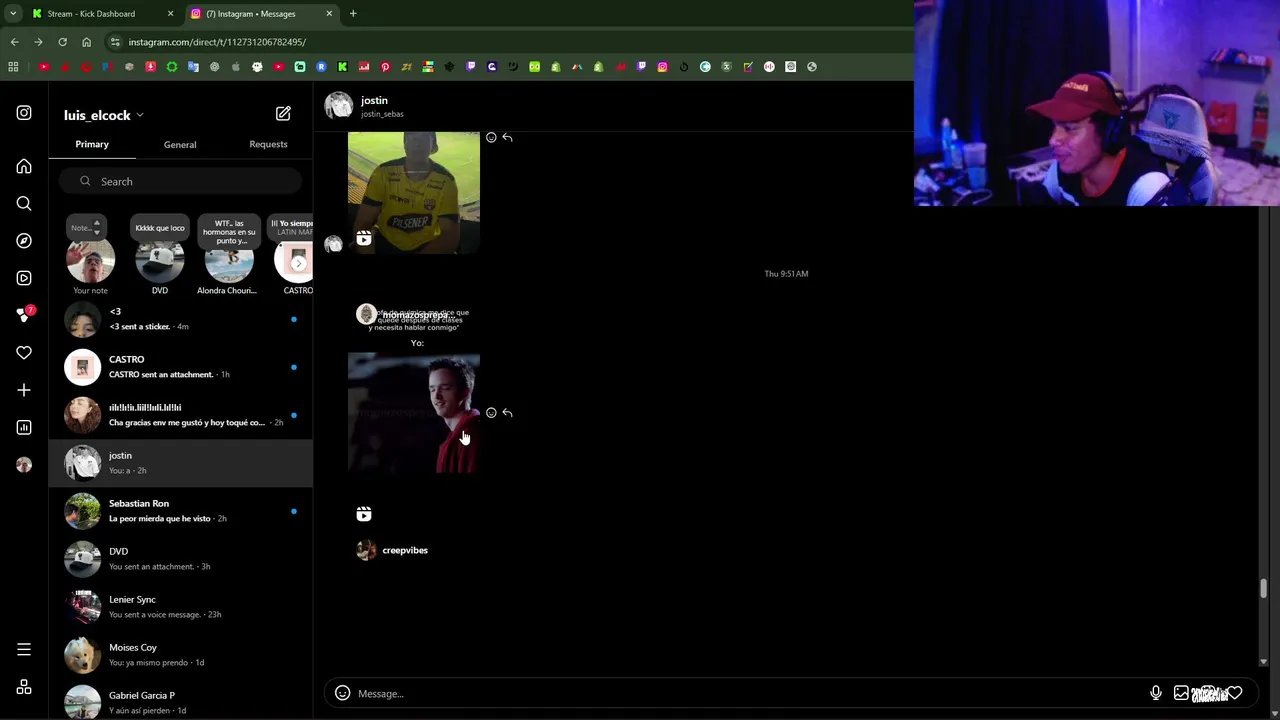Open chat saying Cha gracias env me gustó
The width and height of the screenshot is (1280, 720).
pos(181,415)
